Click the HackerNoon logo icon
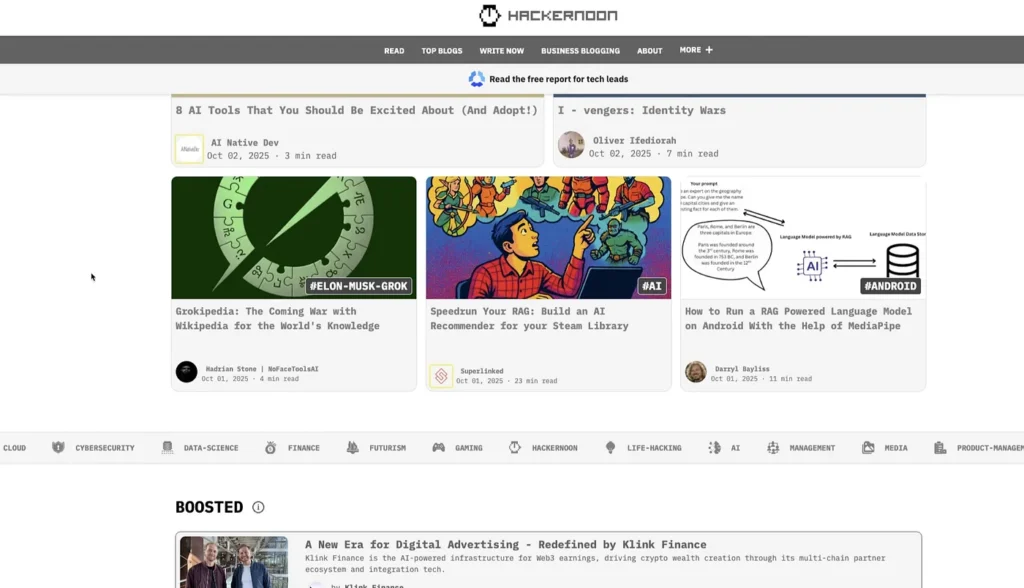 (489, 15)
